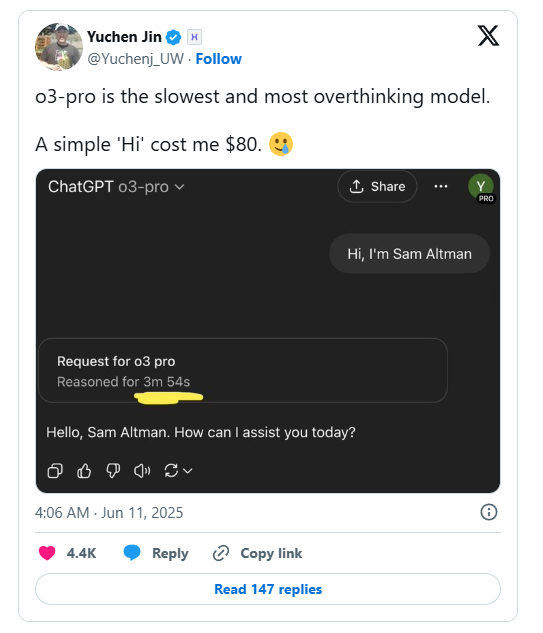
Task: Click the thumbs down icon
Action: (113, 471)
